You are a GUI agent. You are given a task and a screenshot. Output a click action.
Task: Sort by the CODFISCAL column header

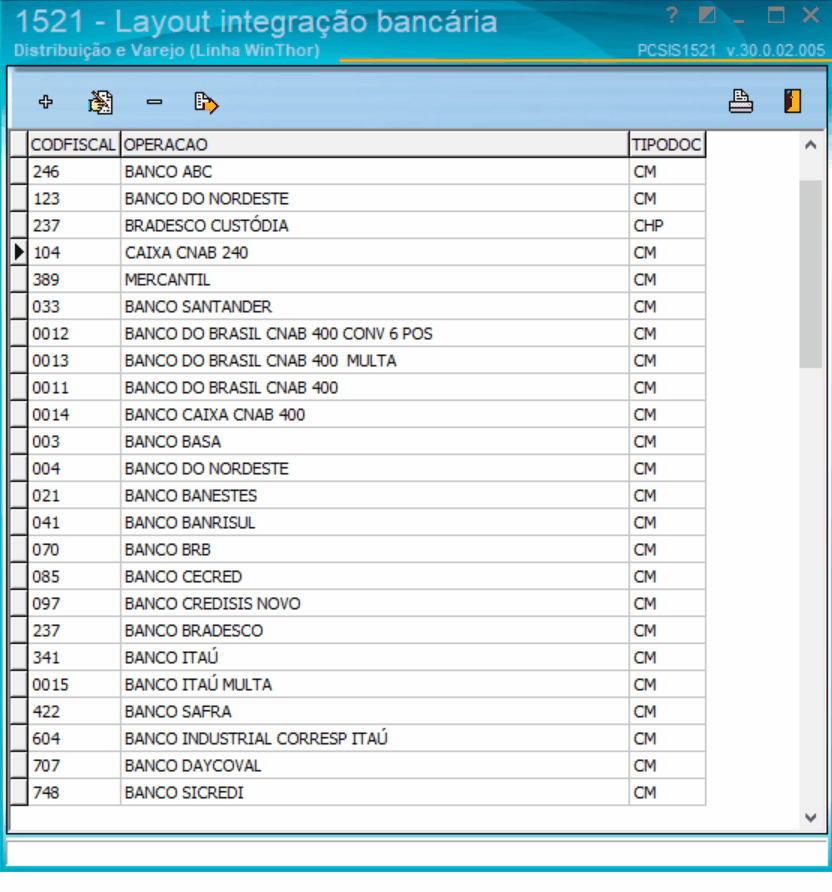74,144
